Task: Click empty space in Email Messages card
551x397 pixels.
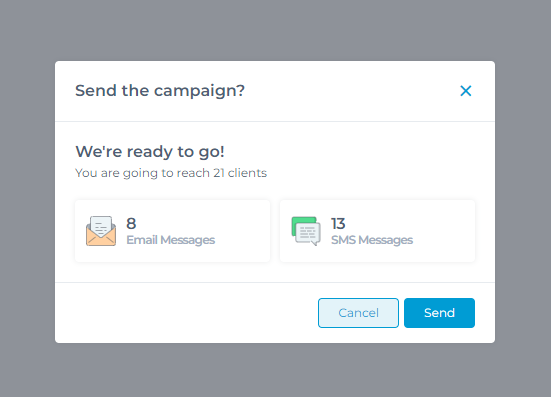Action: coord(242,231)
